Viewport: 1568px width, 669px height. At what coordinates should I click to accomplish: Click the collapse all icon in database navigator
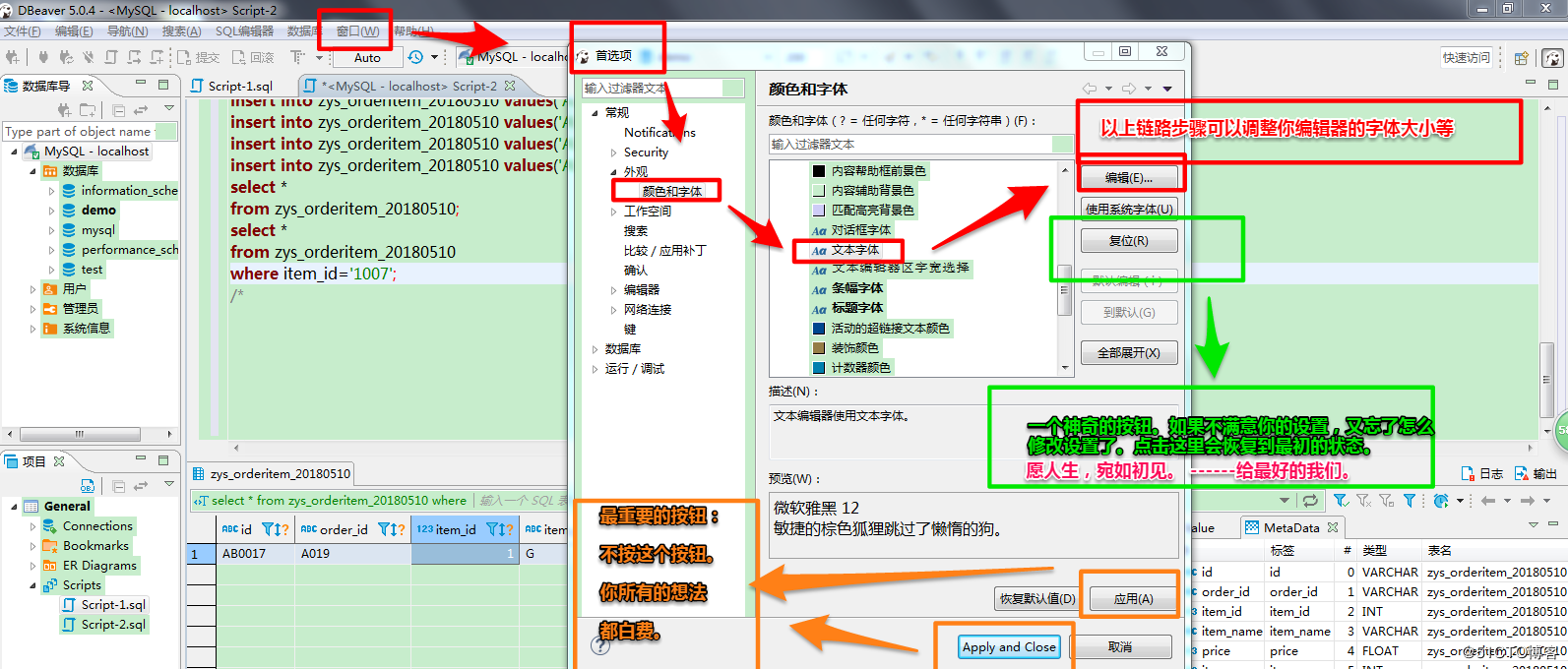pos(119,110)
